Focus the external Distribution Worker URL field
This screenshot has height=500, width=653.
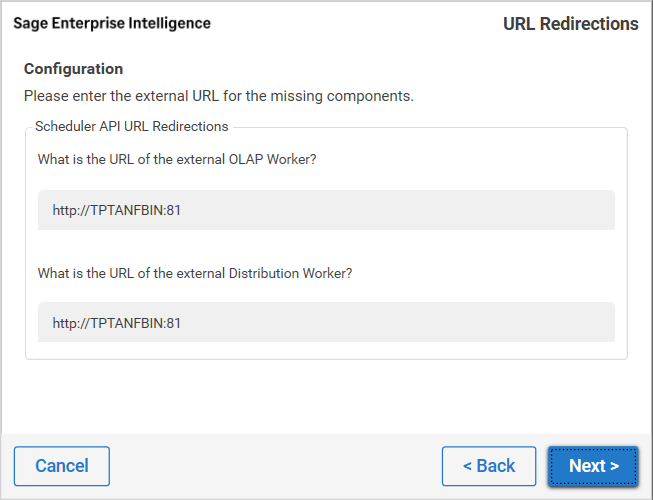(x=326, y=323)
